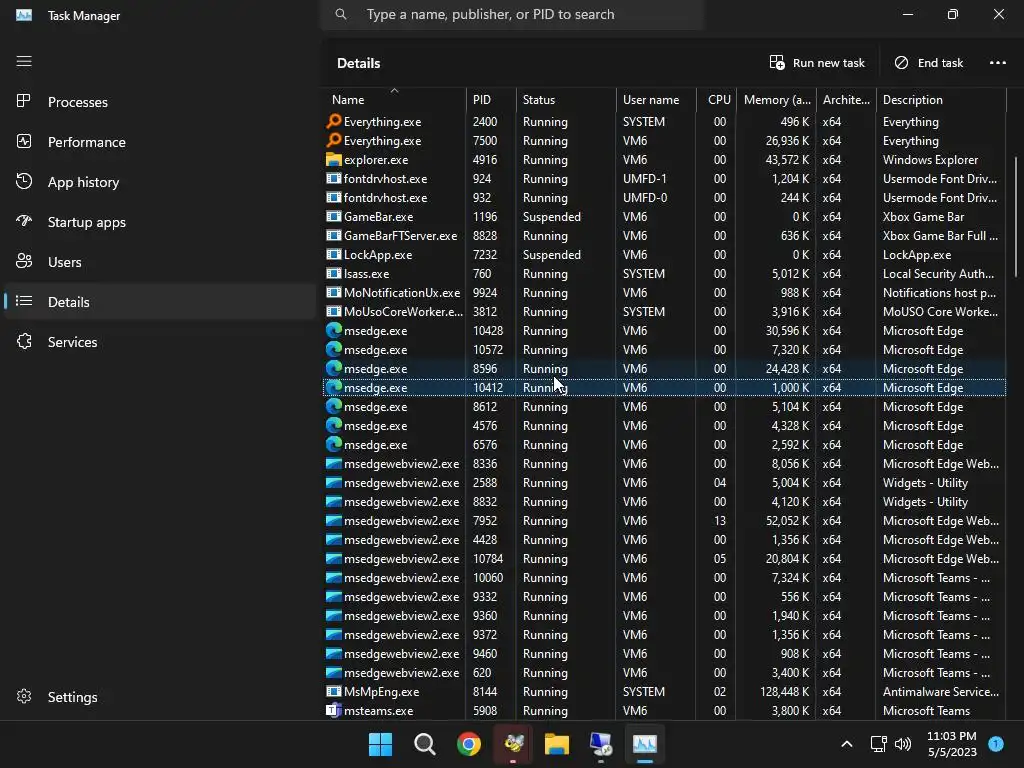
Task: Open taskbar Search magnifier
Action: pyautogui.click(x=424, y=744)
